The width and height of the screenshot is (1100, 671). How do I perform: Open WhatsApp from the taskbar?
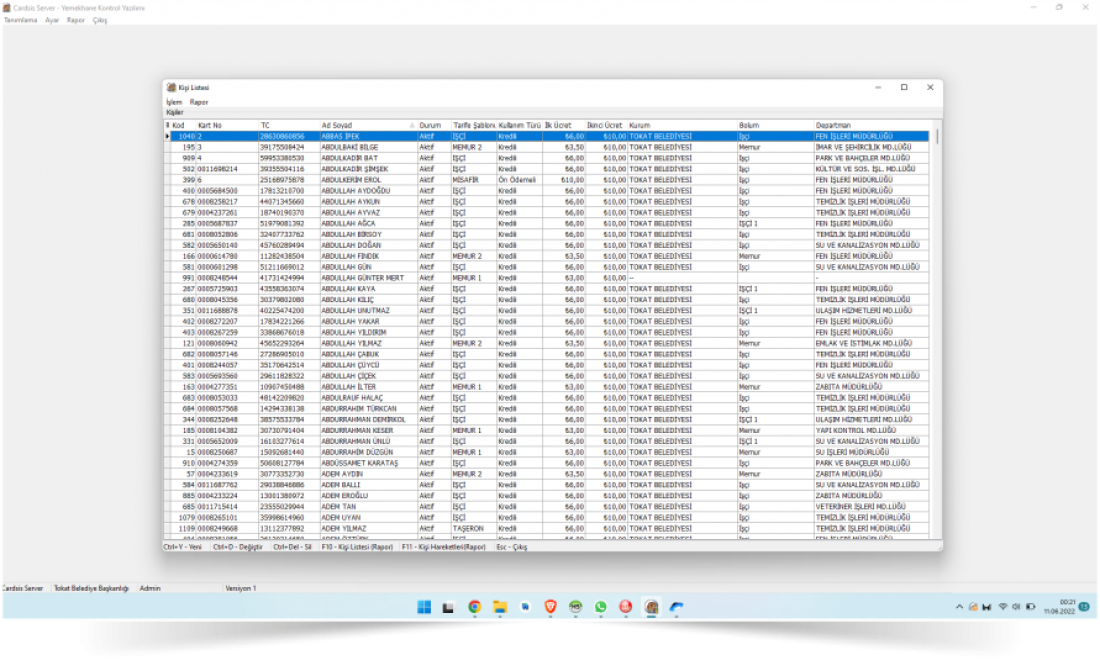pyautogui.click(x=600, y=607)
